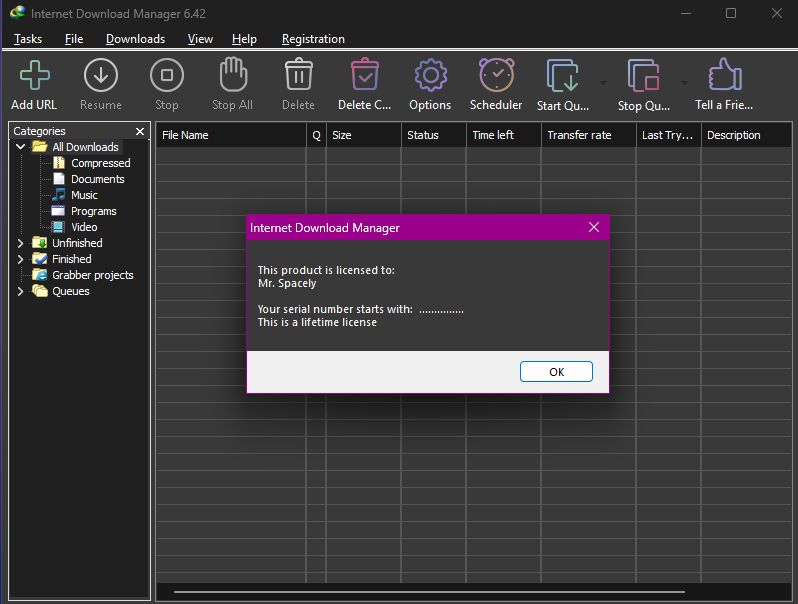Click the Tell a Friend thumbs-up icon
798x604 pixels.
pos(725,74)
